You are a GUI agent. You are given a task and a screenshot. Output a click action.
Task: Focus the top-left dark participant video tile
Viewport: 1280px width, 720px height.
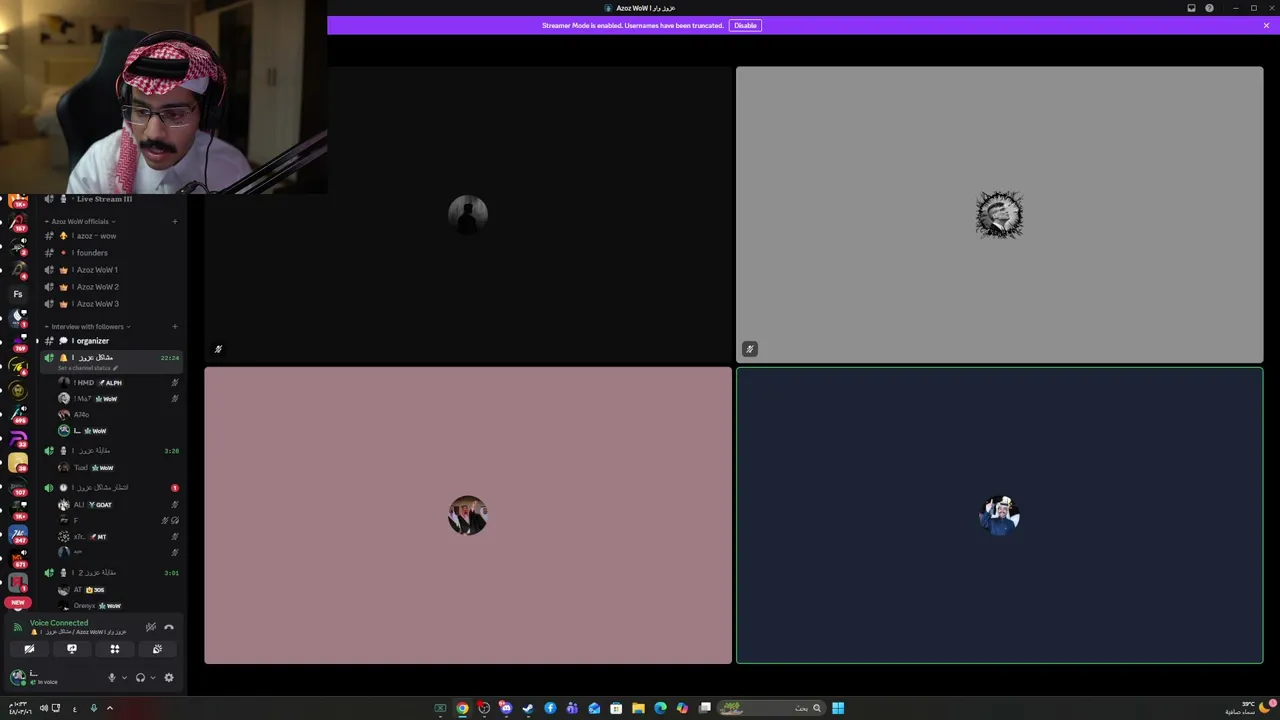coord(468,214)
